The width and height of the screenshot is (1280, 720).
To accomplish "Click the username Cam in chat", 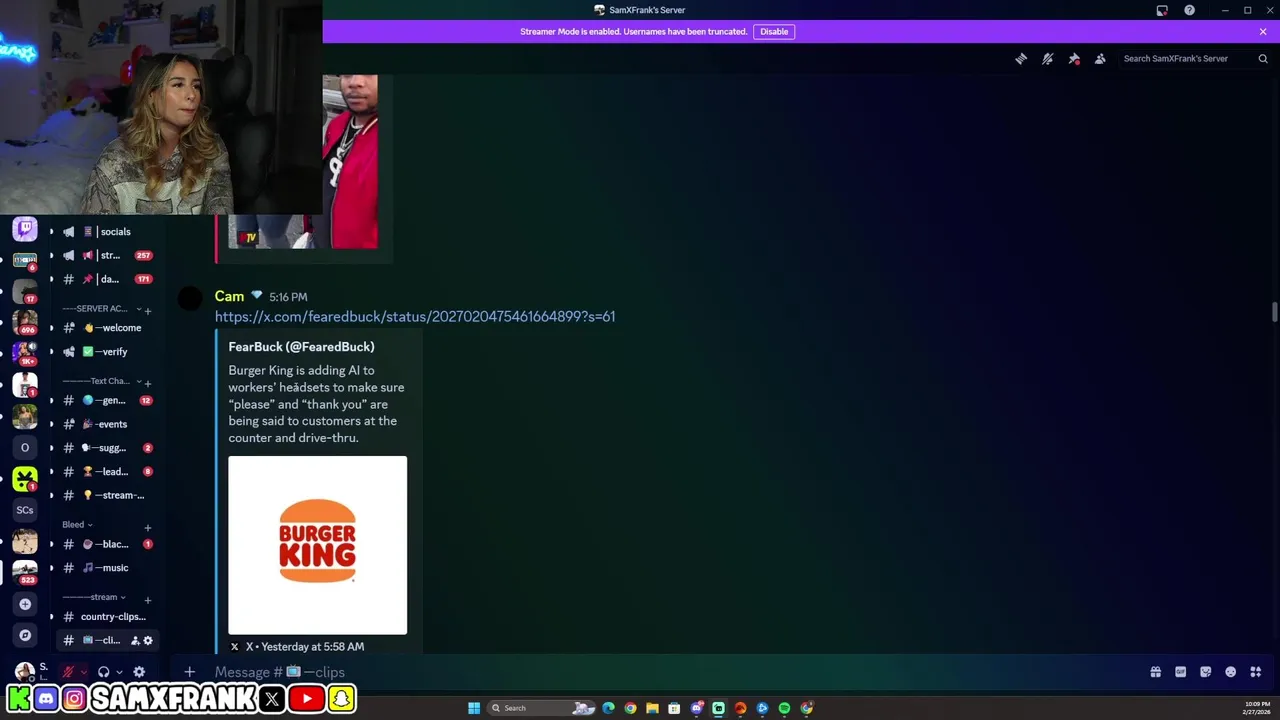I will point(229,297).
